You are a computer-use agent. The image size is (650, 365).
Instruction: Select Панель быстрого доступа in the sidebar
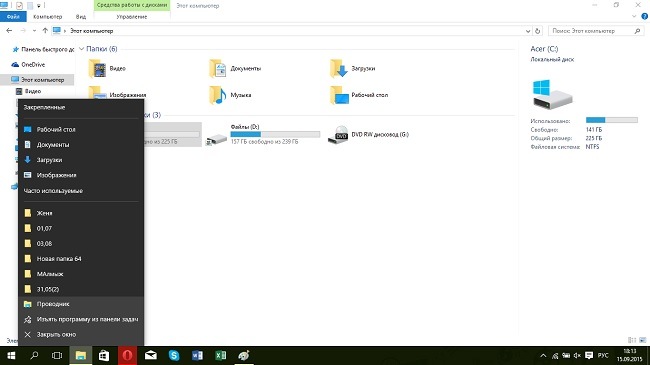(x=43, y=49)
